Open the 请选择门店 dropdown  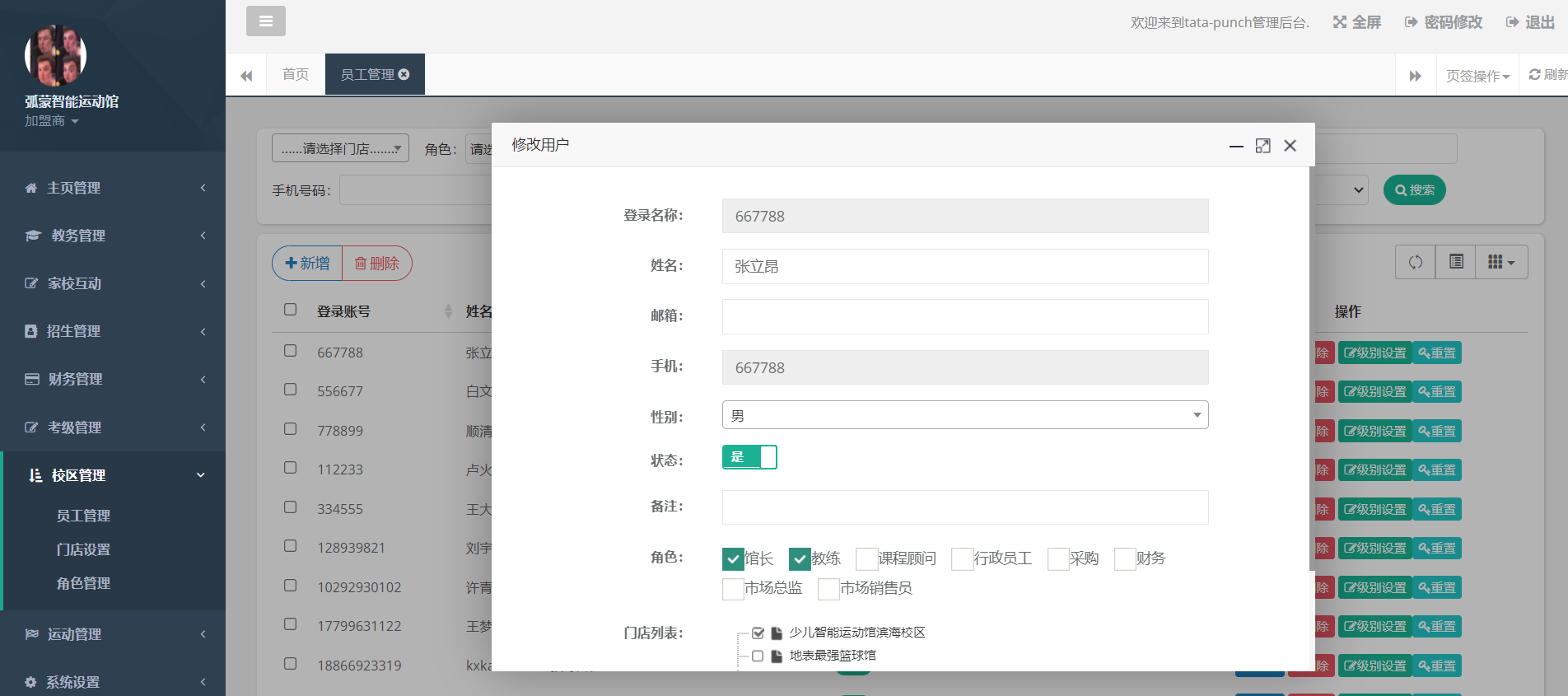[x=340, y=148]
